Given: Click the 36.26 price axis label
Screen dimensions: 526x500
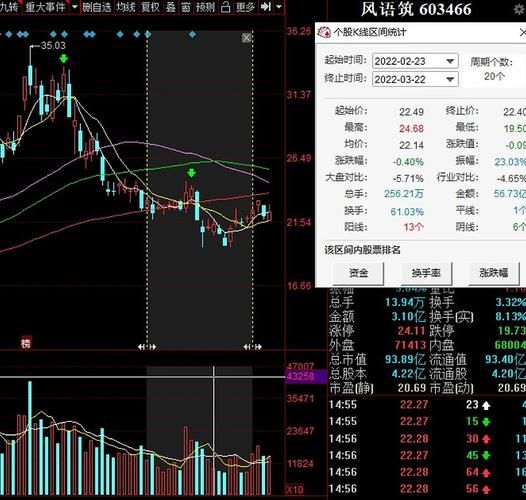Looking at the screenshot, I should tap(299, 31).
